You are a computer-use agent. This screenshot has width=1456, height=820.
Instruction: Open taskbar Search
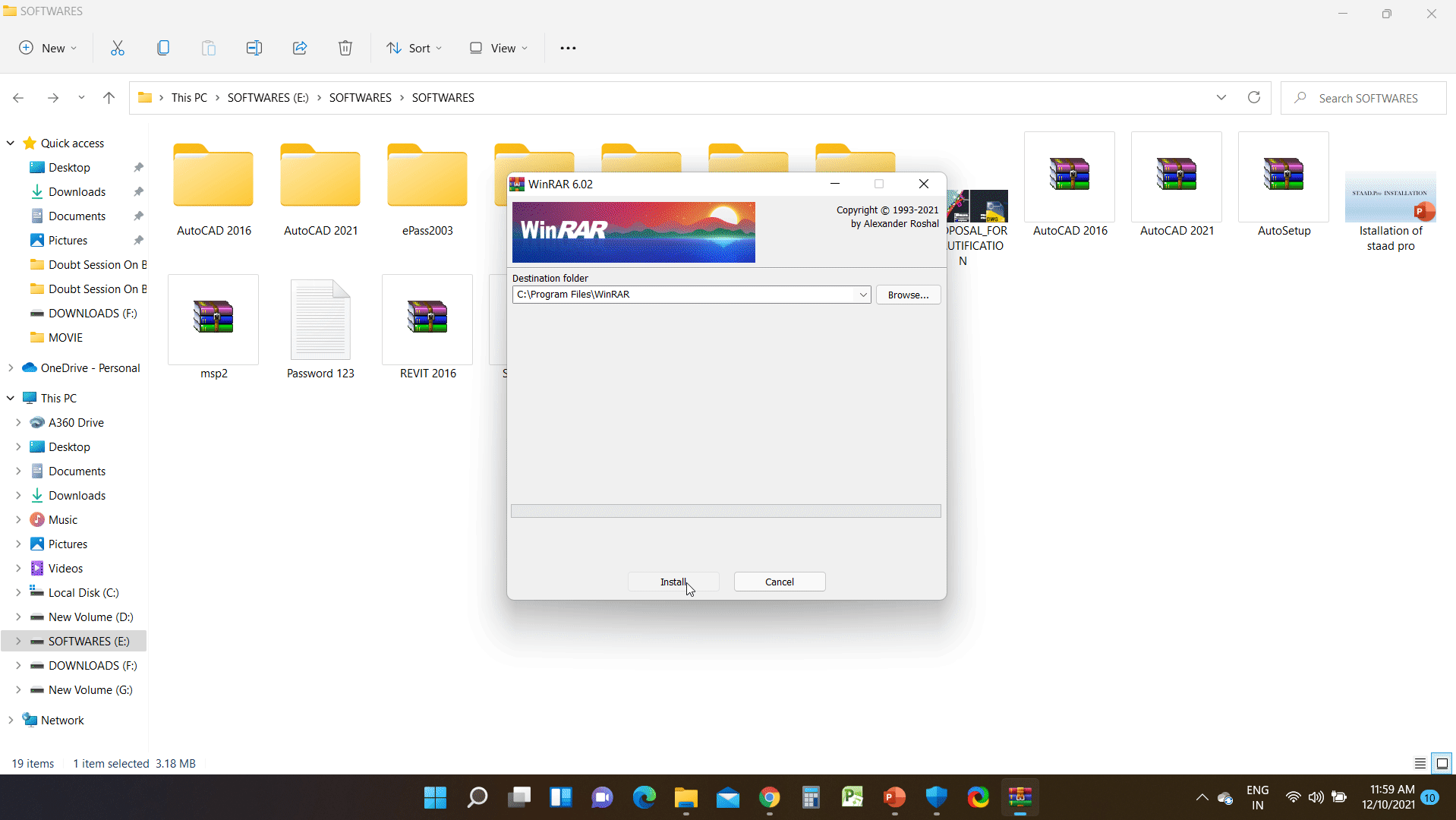[x=477, y=797]
